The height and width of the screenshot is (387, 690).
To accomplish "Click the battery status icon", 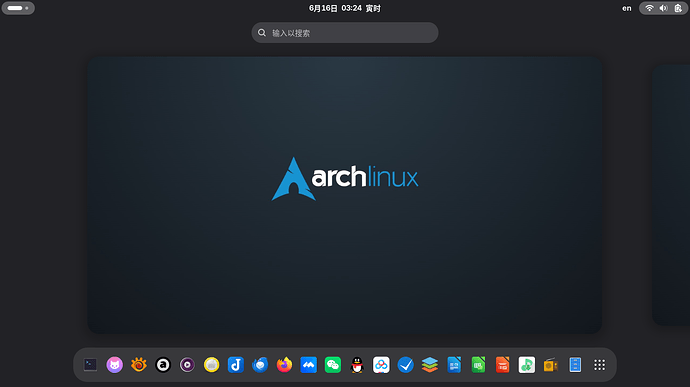I will (x=678, y=8).
